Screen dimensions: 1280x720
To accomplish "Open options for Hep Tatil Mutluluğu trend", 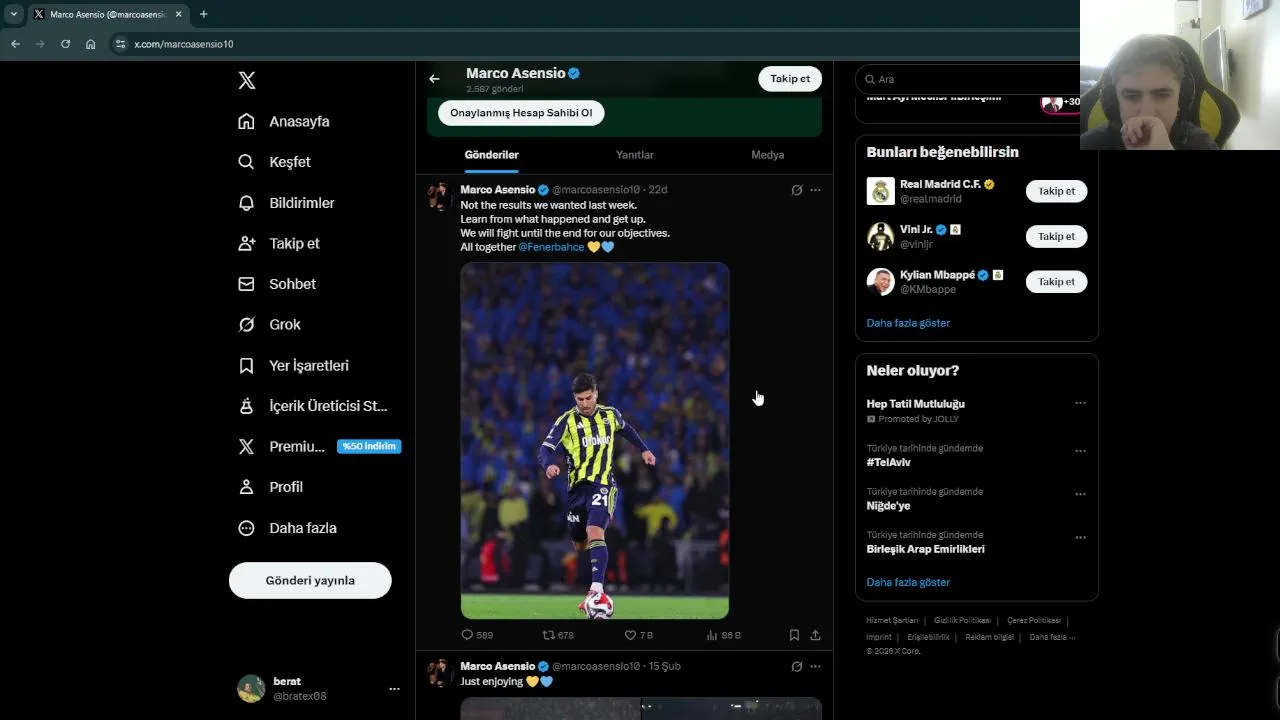I will [x=1080, y=403].
